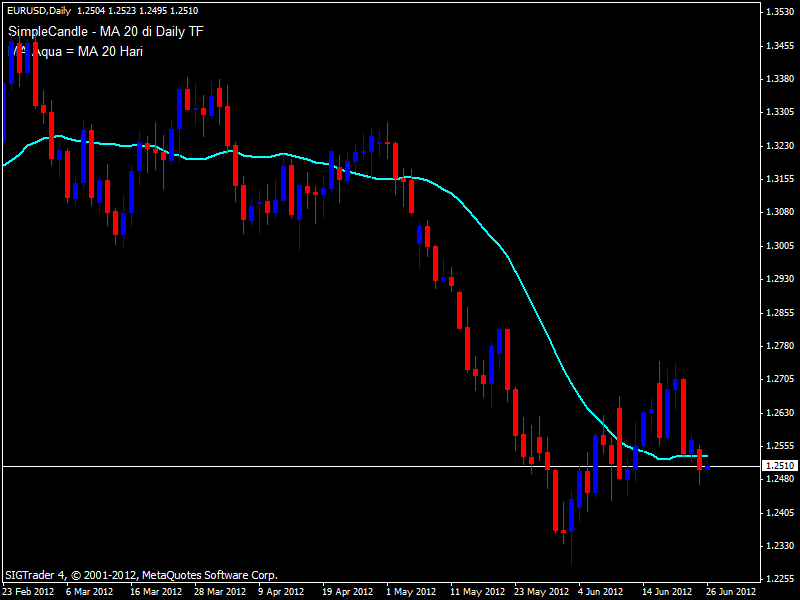
Task: Click price axis label 1.2705
Action: click(x=780, y=379)
